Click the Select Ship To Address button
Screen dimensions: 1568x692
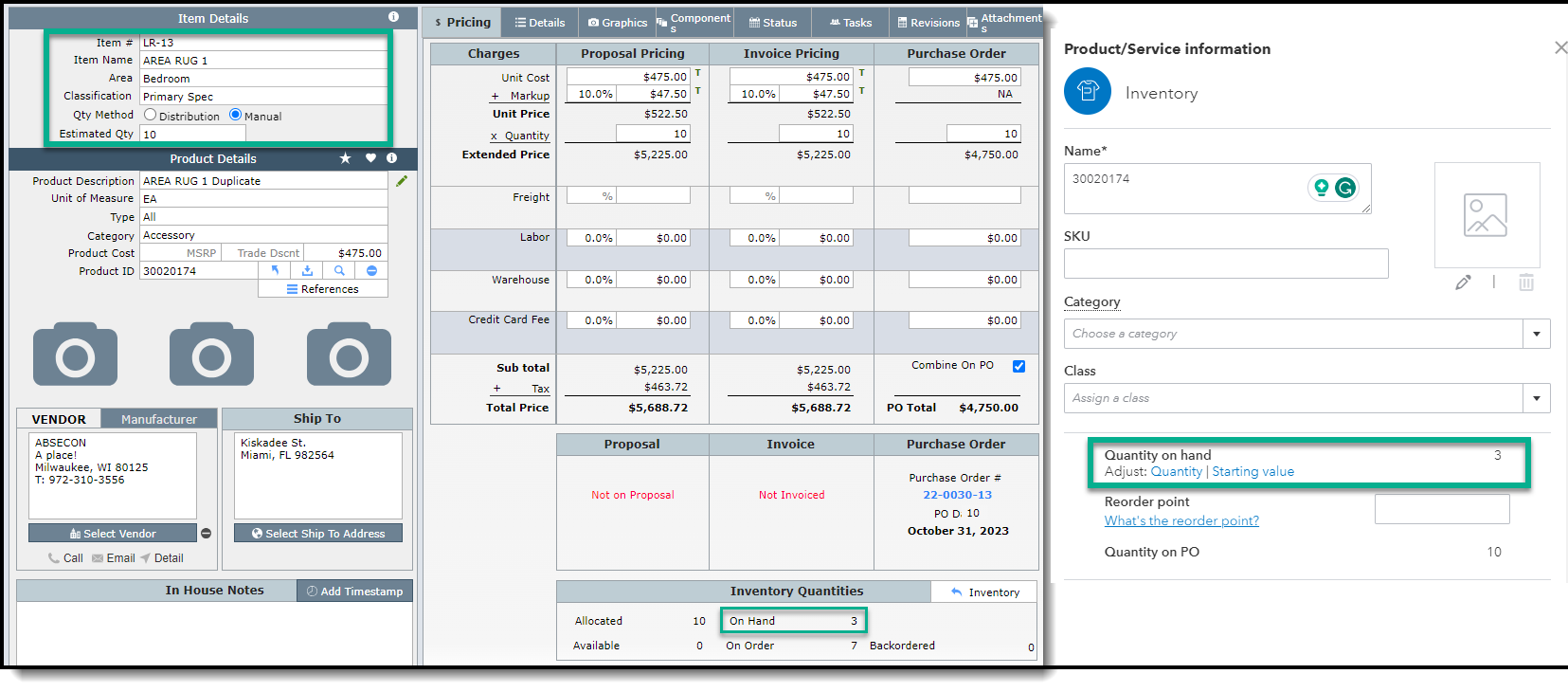click(x=318, y=534)
